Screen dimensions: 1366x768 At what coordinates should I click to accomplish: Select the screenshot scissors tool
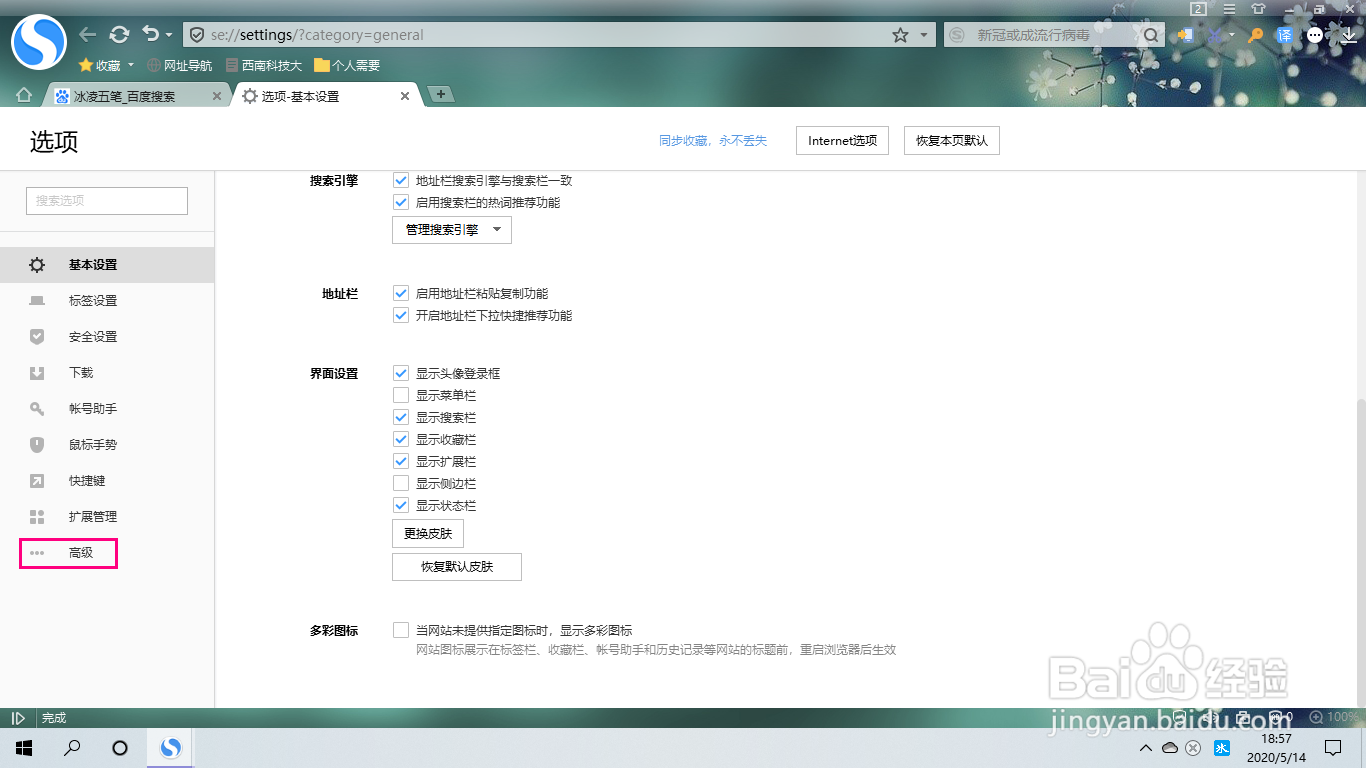1215,35
